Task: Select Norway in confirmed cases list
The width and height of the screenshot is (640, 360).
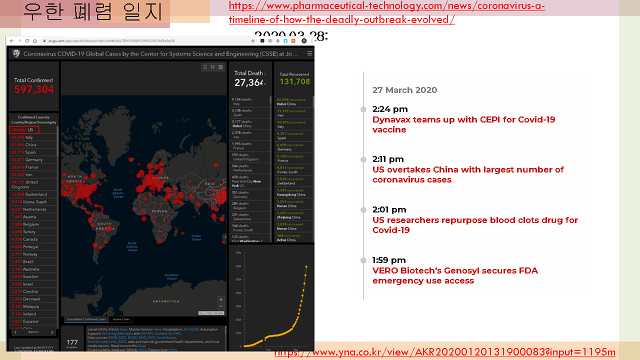Action: point(33,254)
